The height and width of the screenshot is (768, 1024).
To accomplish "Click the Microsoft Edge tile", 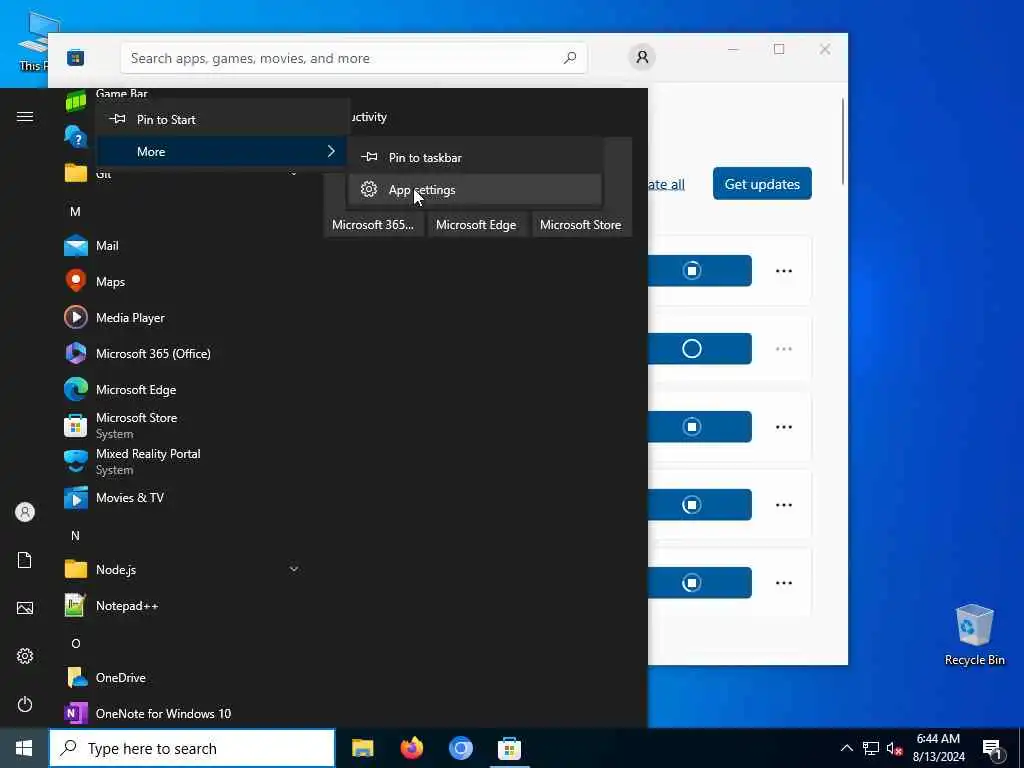I will 476,225.
